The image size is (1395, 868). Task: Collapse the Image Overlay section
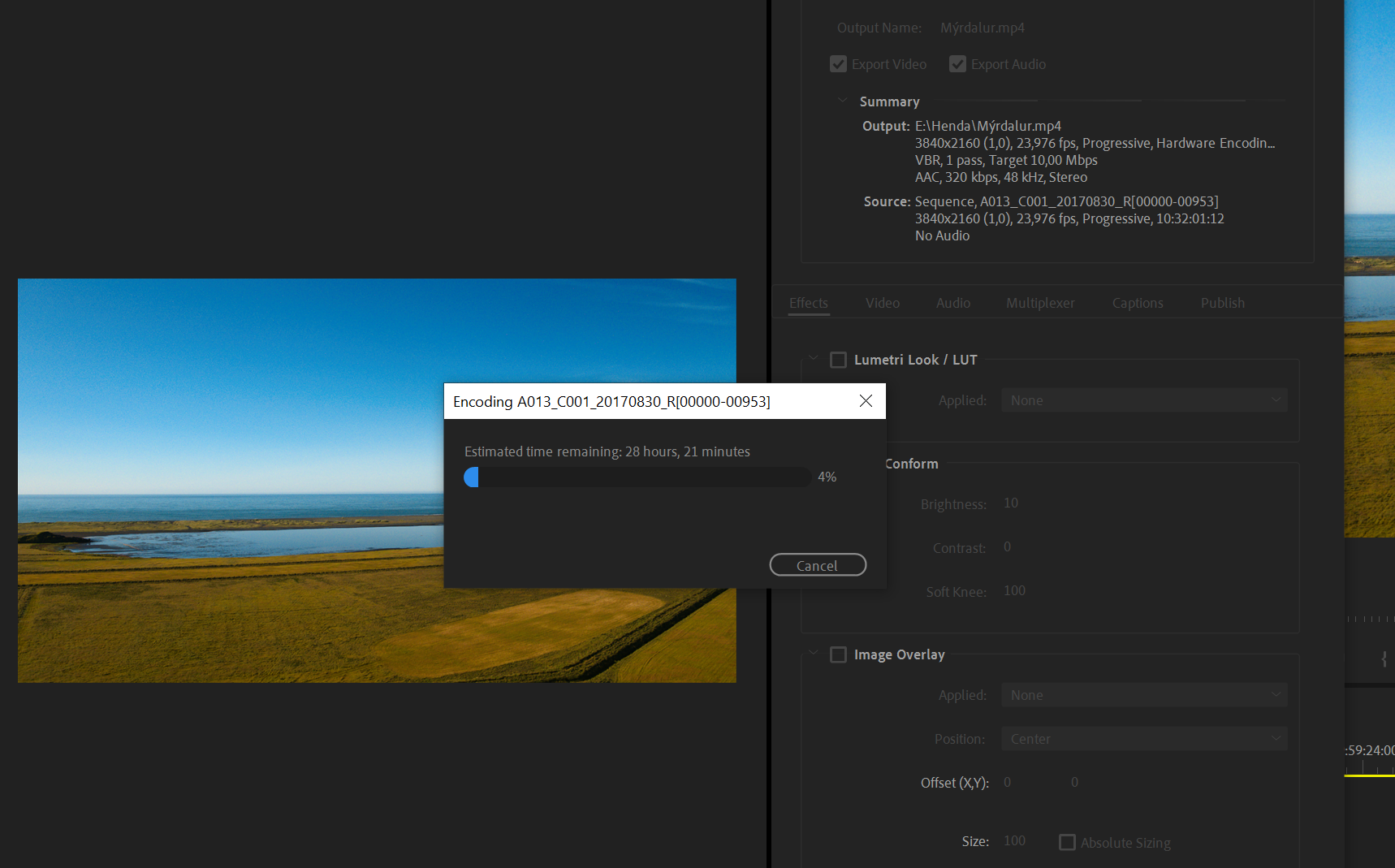click(x=814, y=652)
